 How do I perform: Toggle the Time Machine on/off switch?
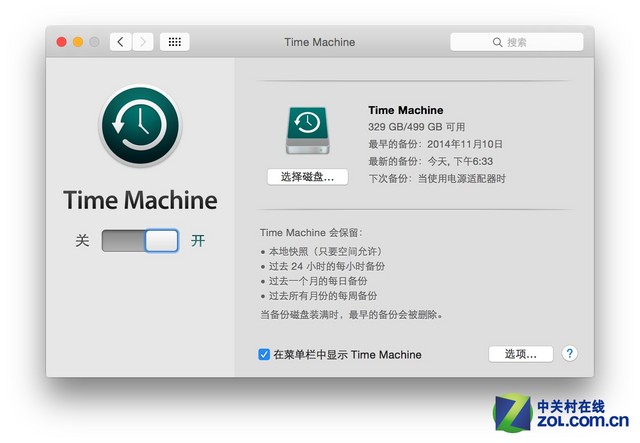[x=140, y=240]
